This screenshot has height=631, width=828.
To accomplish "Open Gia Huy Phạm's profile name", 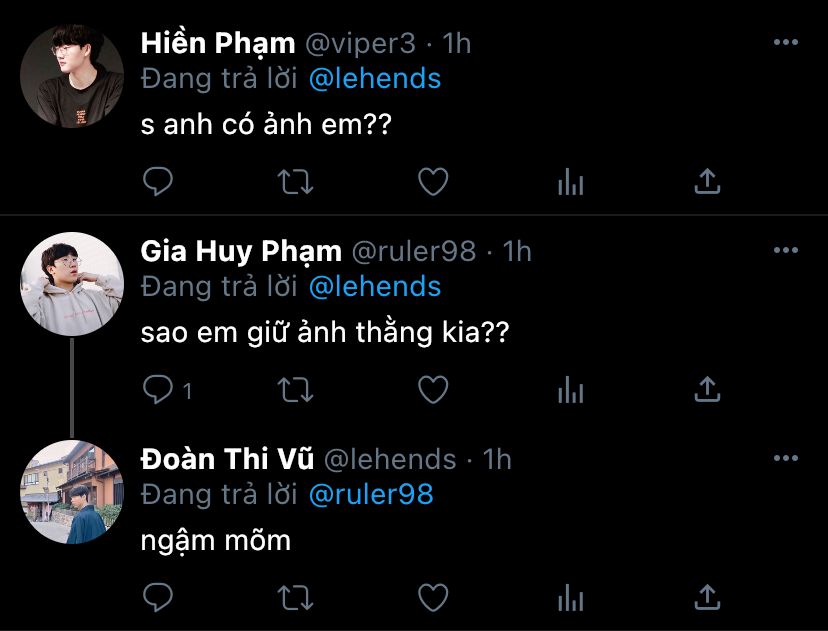I will click(x=241, y=251).
